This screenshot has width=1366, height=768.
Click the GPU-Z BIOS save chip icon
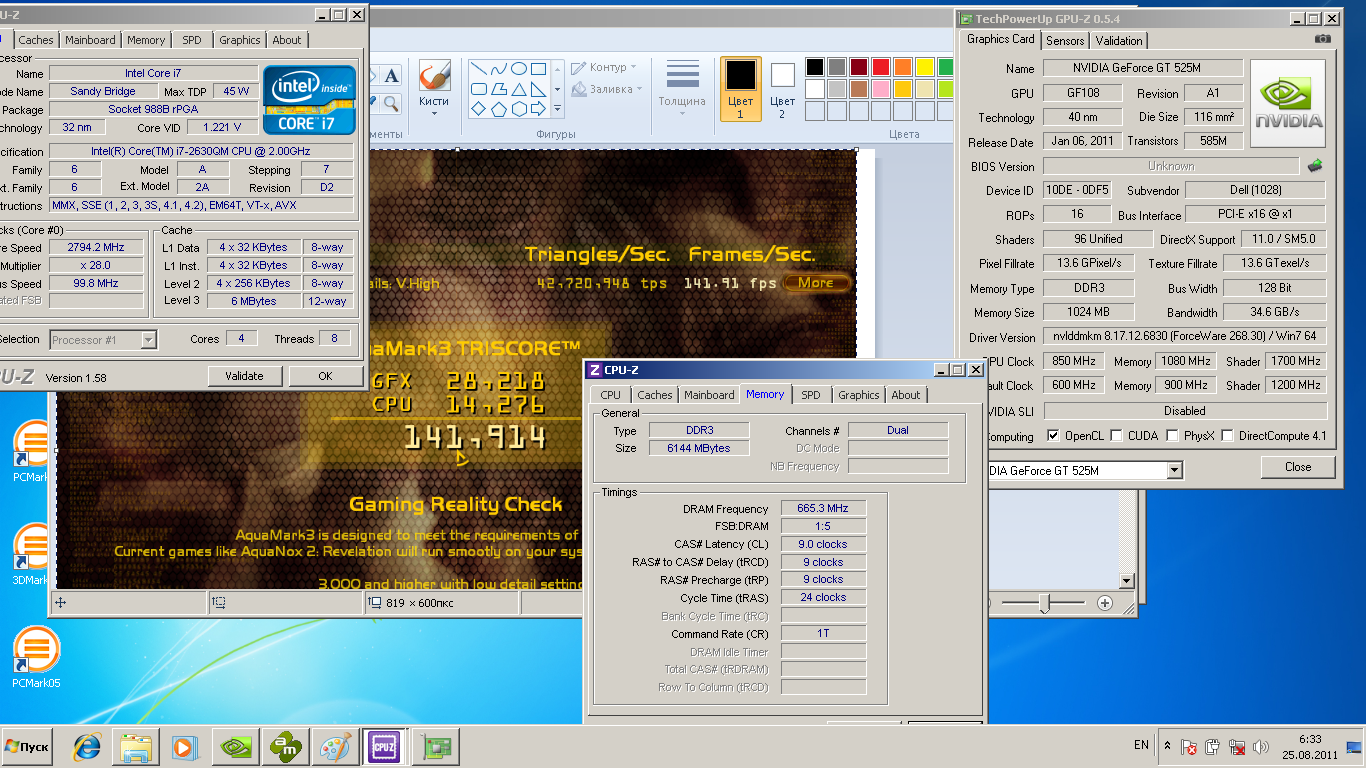(x=1315, y=166)
